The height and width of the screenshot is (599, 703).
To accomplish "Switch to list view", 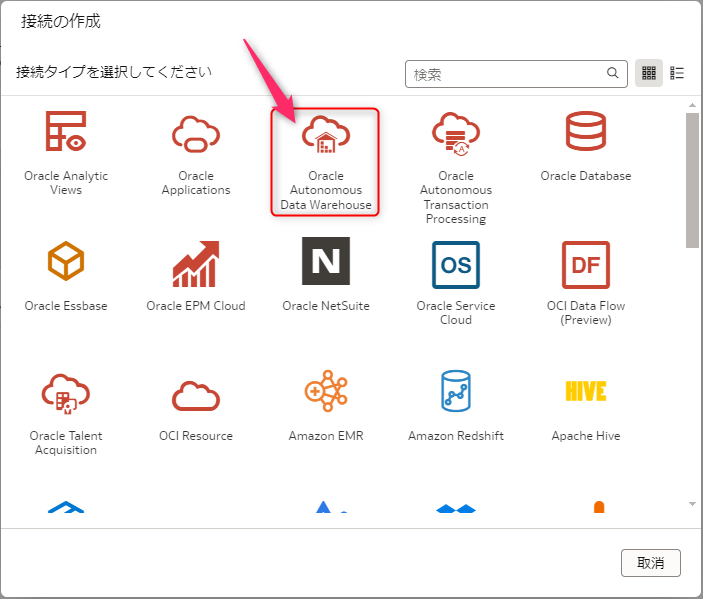I will coord(677,73).
